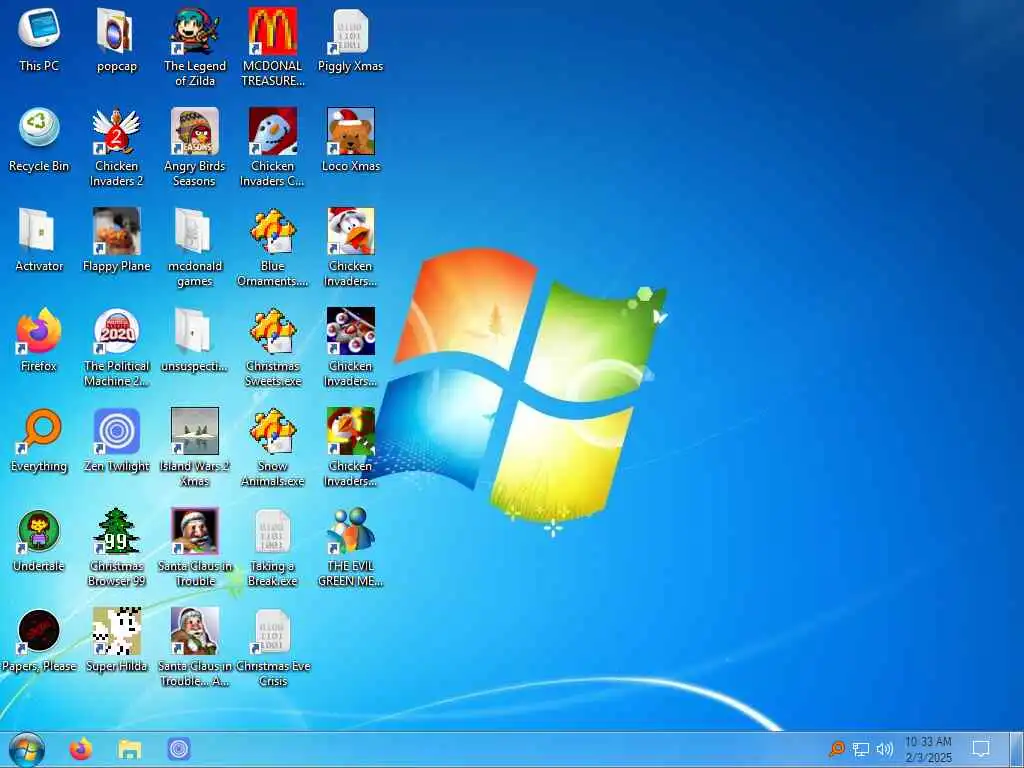Select the Zen Twilight desktop shortcut
The width and height of the screenshot is (1024, 768).
pyautogui.click(x=116, y=441)
